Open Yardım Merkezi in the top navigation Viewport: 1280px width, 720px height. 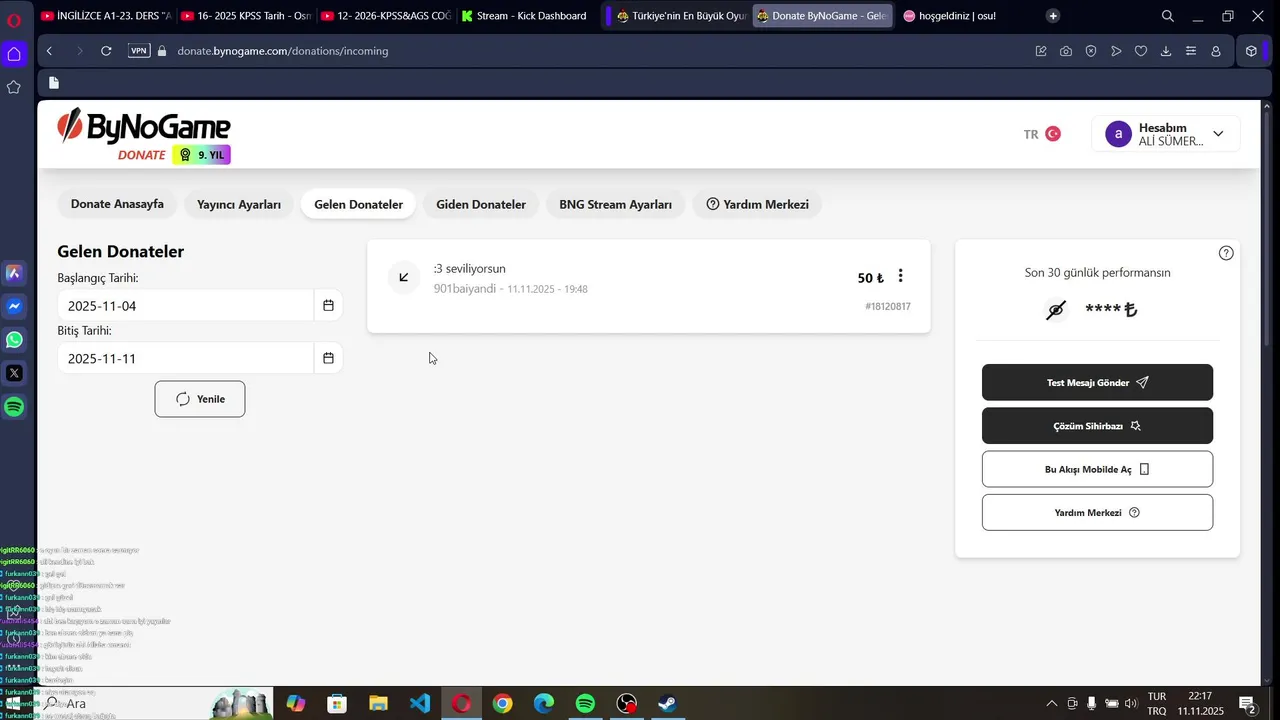757,204
